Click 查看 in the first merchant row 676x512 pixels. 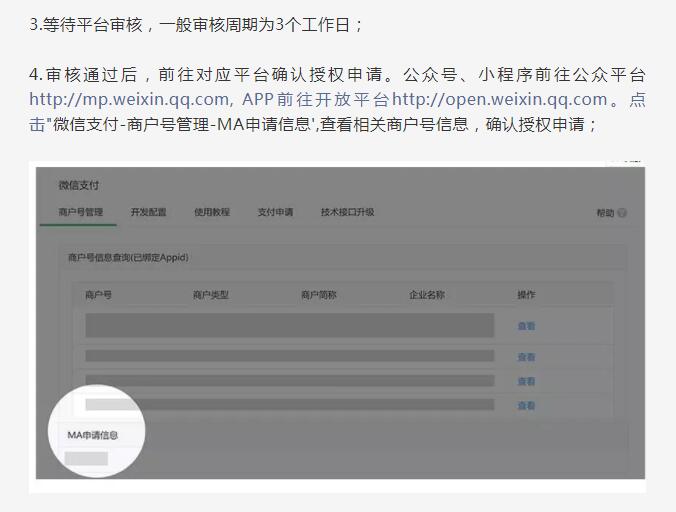(526, 326)
